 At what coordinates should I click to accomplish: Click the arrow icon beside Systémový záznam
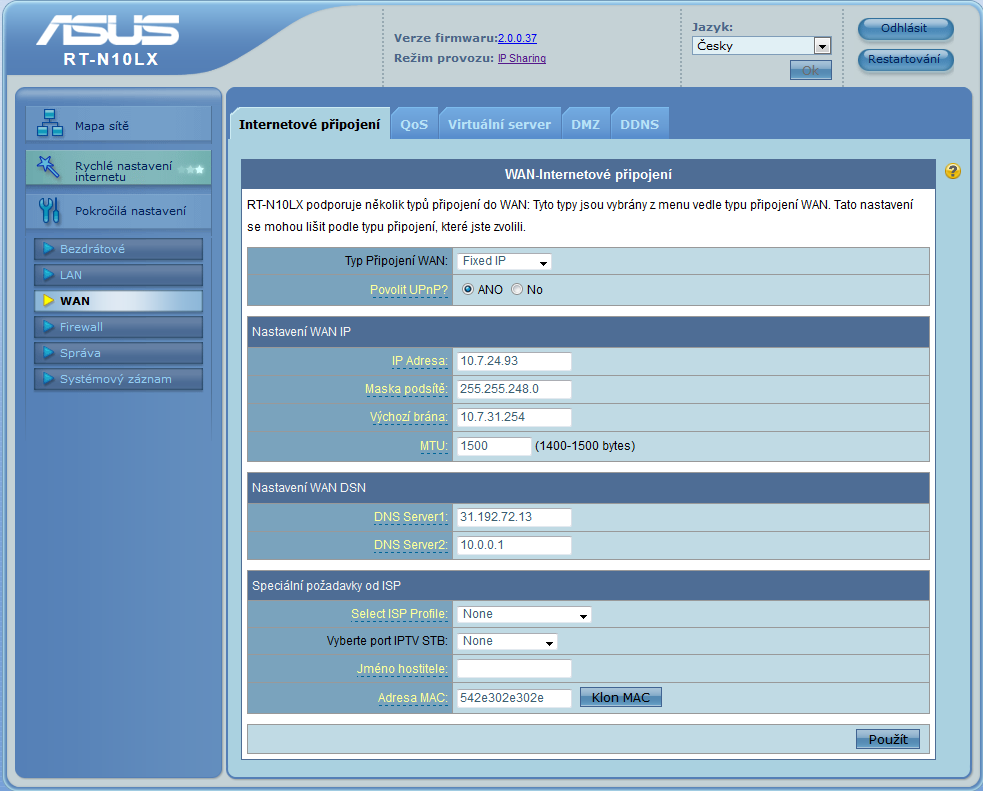coord(48,379)
